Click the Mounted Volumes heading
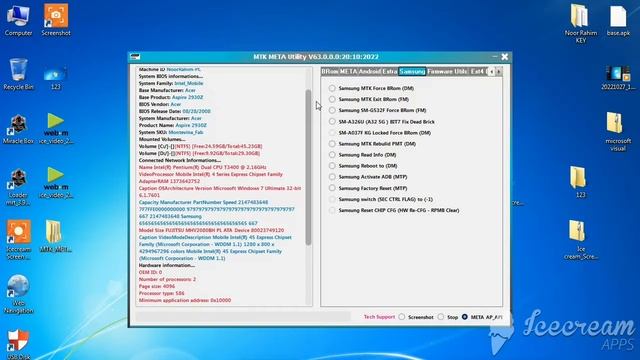The height and width of the screenshot is (360, 640). click(162, 139)
